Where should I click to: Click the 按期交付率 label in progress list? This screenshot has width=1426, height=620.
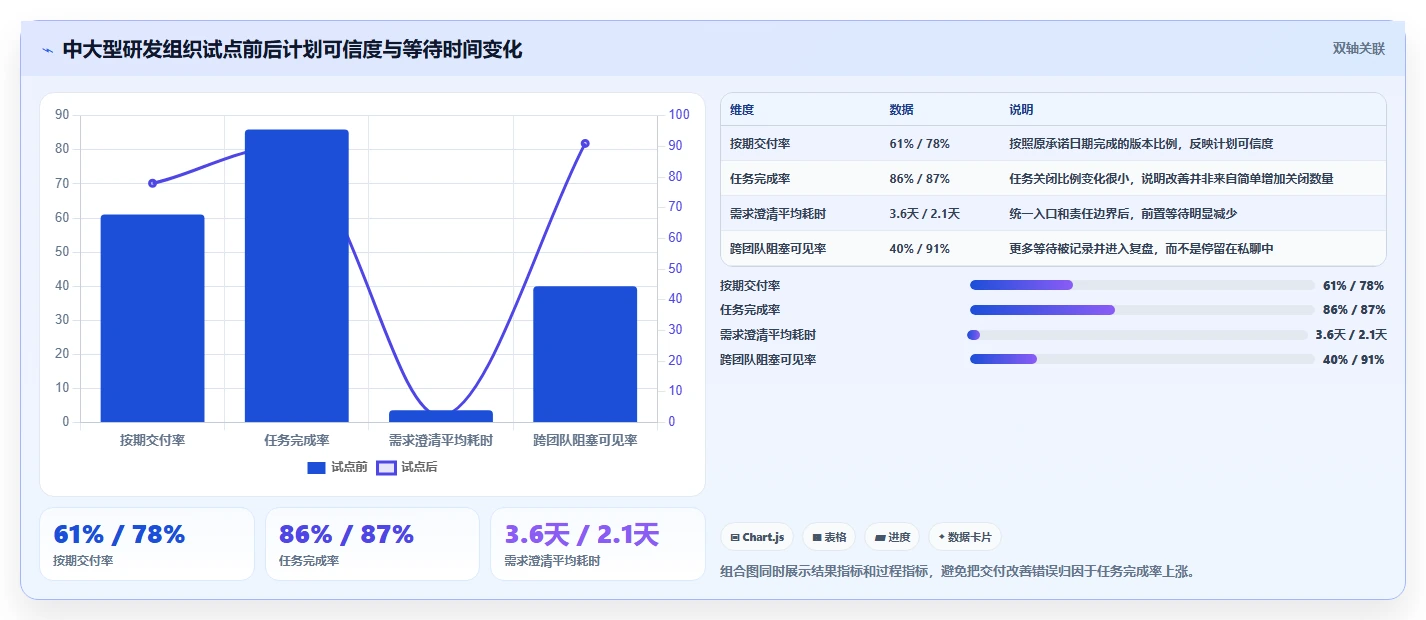click(x=750, y=285)
